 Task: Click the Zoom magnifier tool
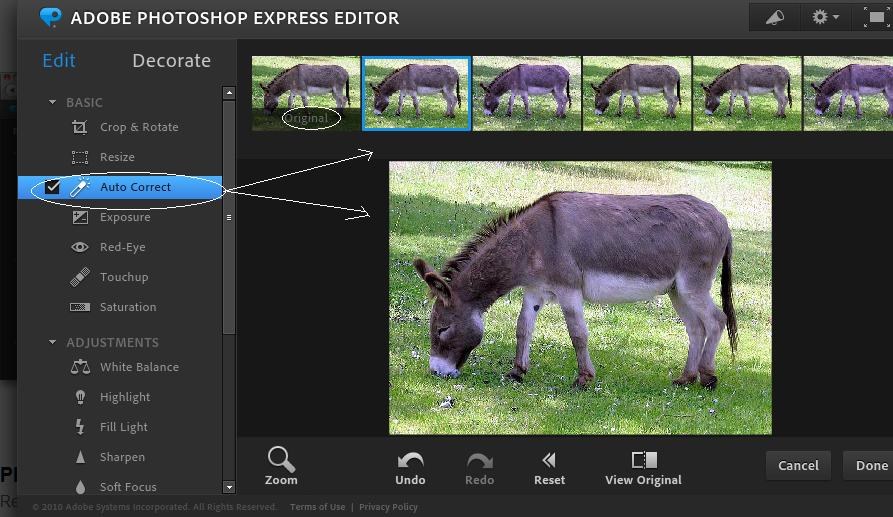(281, 466)
